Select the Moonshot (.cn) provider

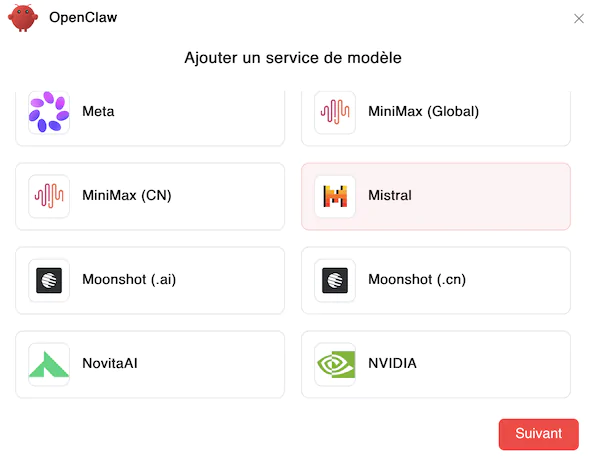tap(436, 280)
